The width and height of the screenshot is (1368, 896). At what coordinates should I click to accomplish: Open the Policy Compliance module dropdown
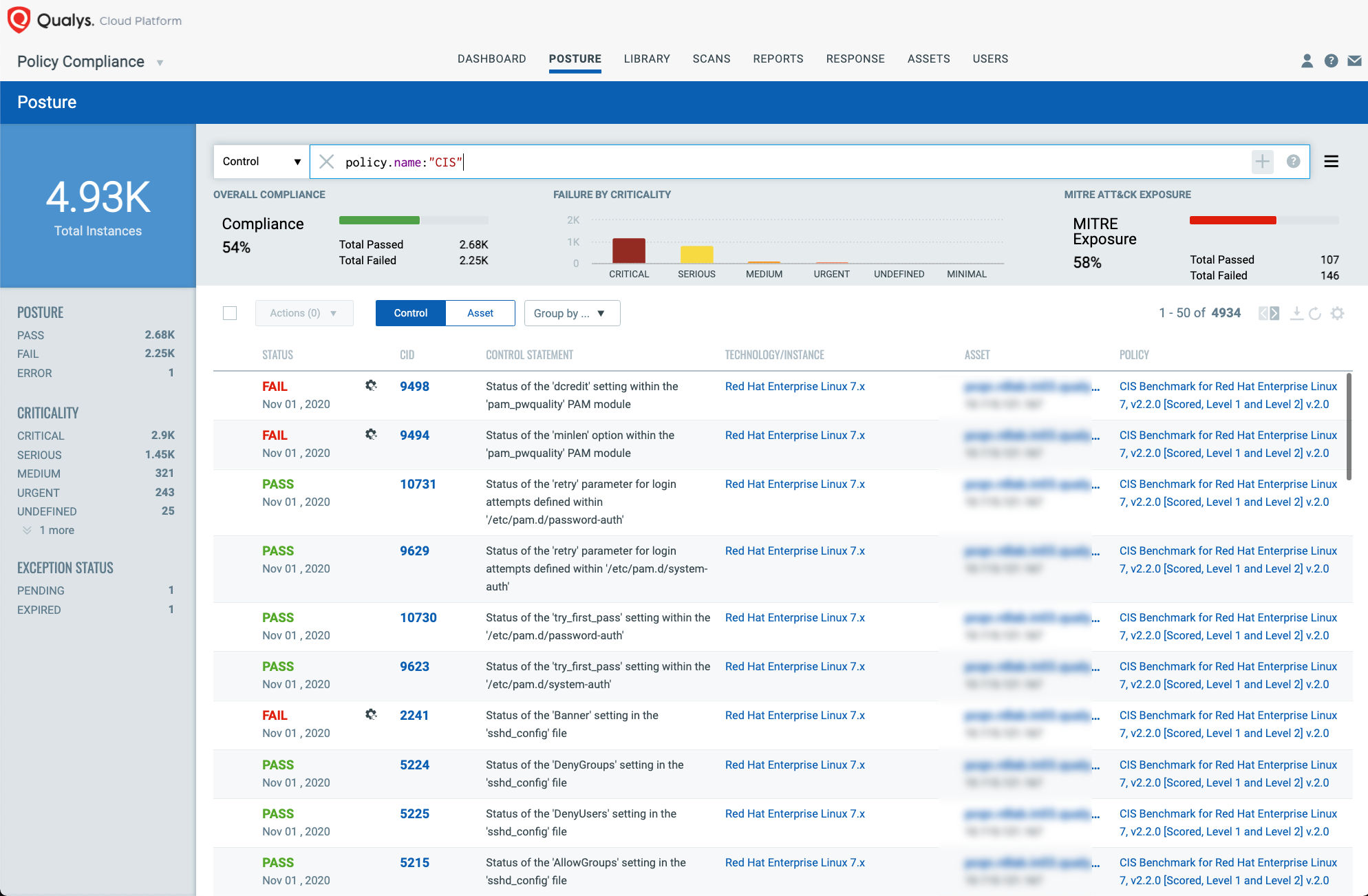click(90, 62)
